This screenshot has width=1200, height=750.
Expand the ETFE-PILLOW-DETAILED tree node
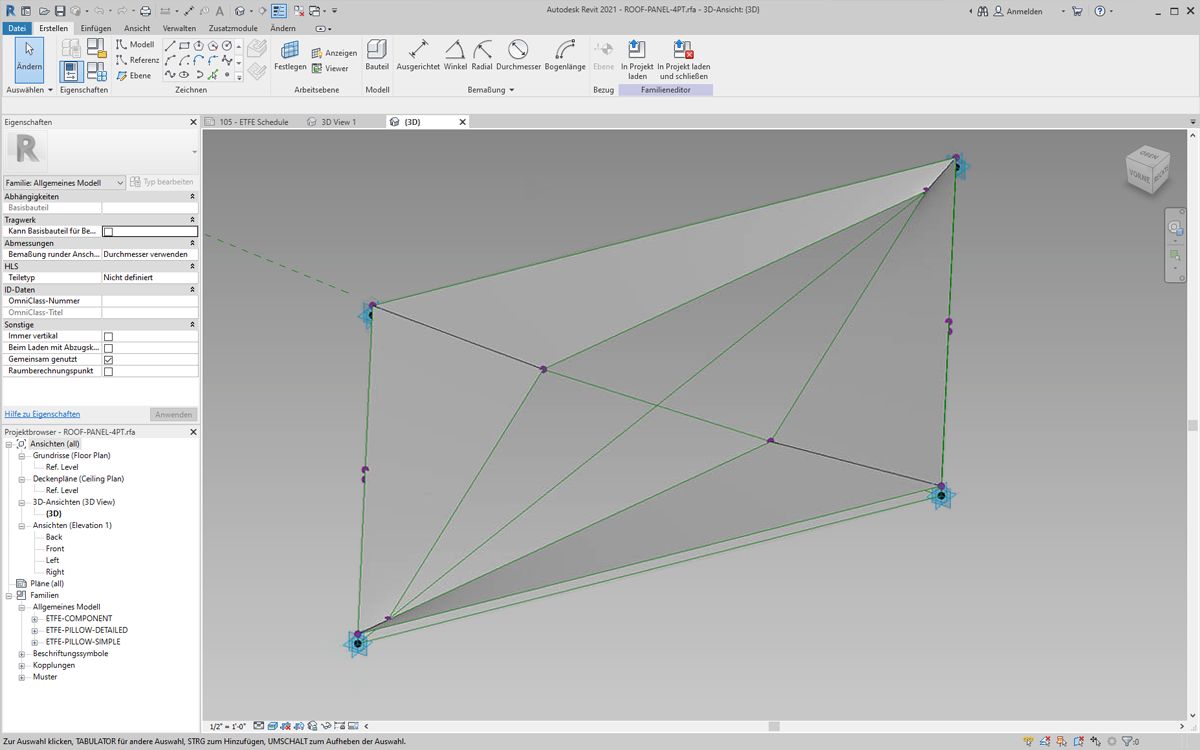coord(34,630)
